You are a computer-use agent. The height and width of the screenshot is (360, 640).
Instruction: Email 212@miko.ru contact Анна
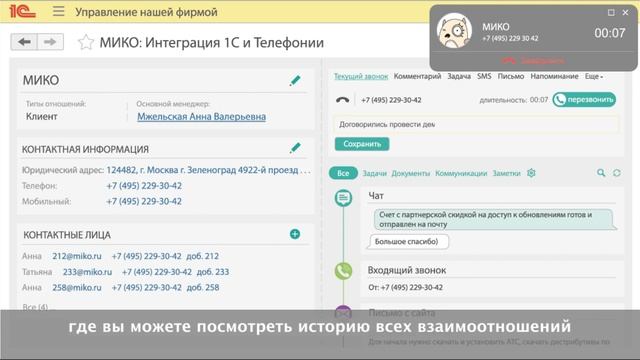click(77, 256)
